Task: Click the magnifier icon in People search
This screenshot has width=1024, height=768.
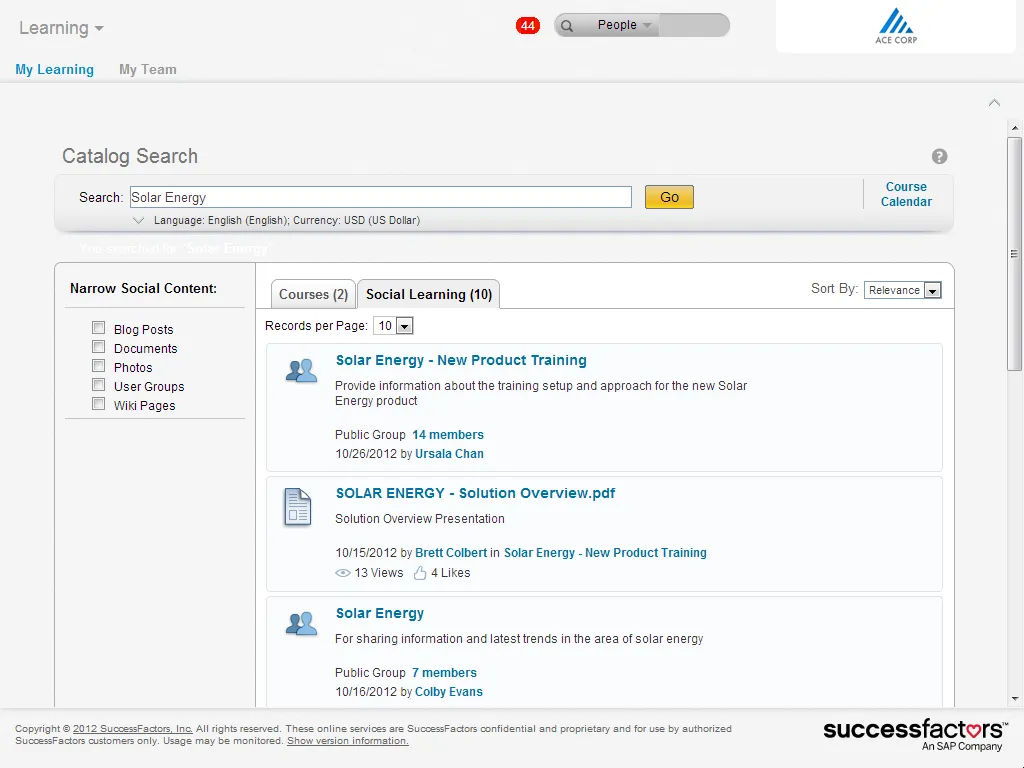Action: tap(567, 26)
